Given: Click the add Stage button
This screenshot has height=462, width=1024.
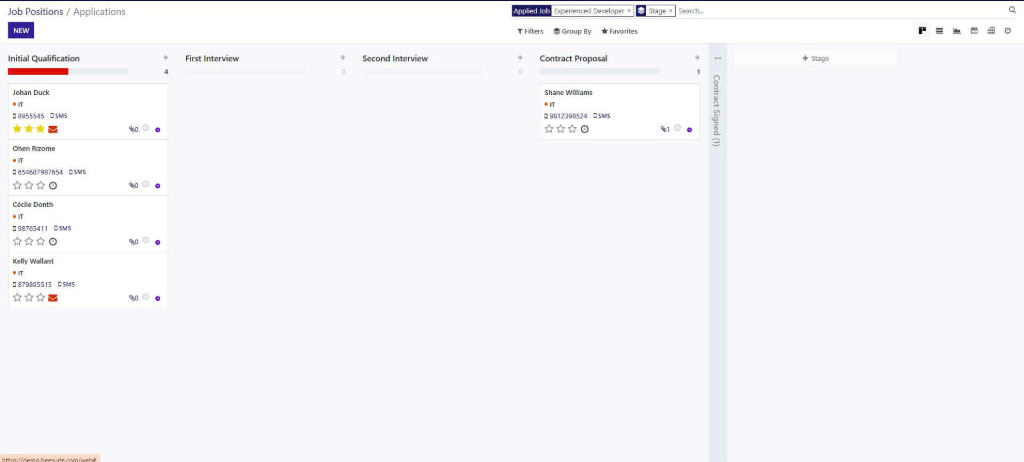Looking at the screenshot, I should 815,59.
